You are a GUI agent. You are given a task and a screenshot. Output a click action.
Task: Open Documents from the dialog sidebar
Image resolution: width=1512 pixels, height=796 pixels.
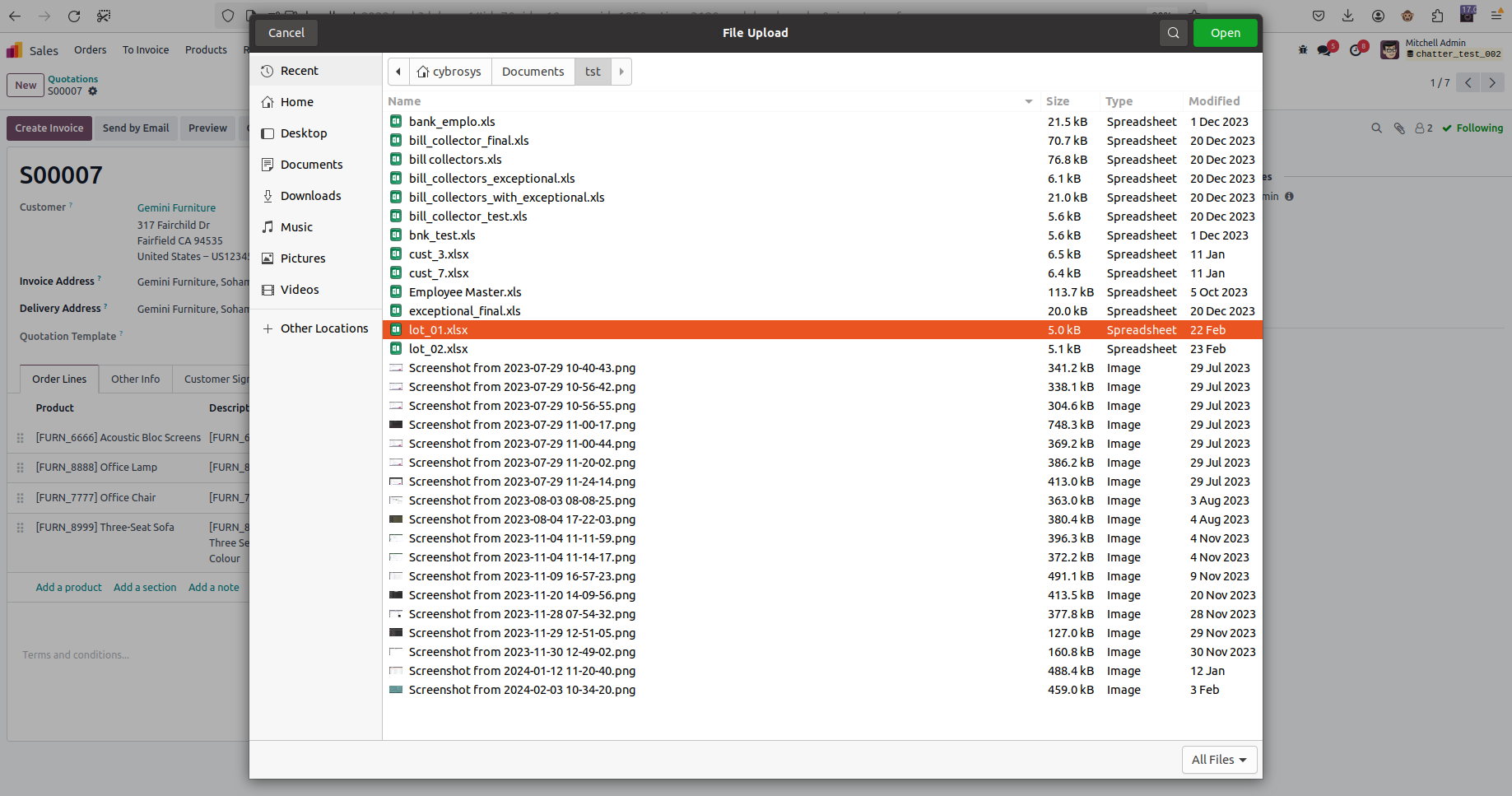coord(316,165)
